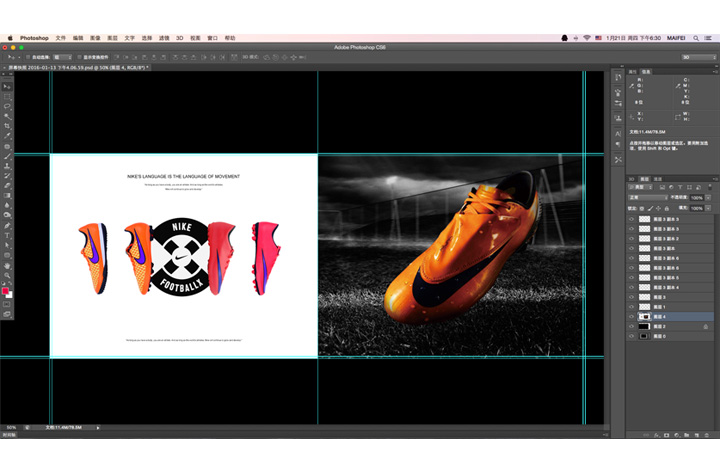720x471 pixels.
Task: Open the History panel icon in dock
Action: [618, 77]
